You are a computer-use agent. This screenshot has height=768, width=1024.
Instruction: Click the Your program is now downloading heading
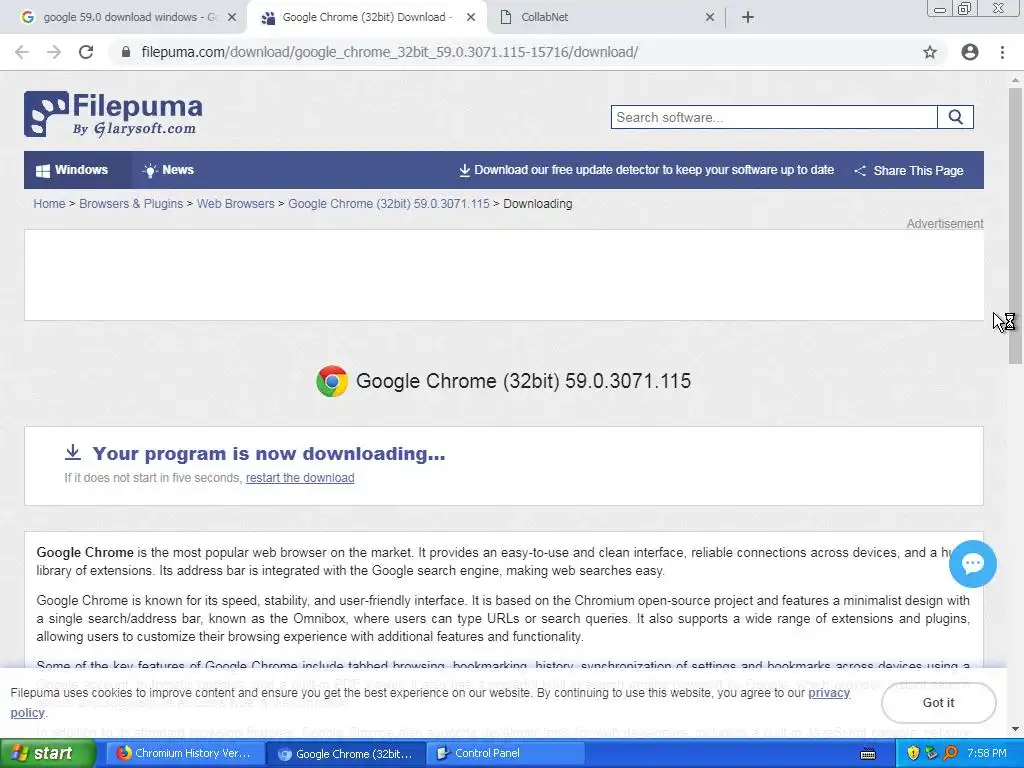point(268,453)
